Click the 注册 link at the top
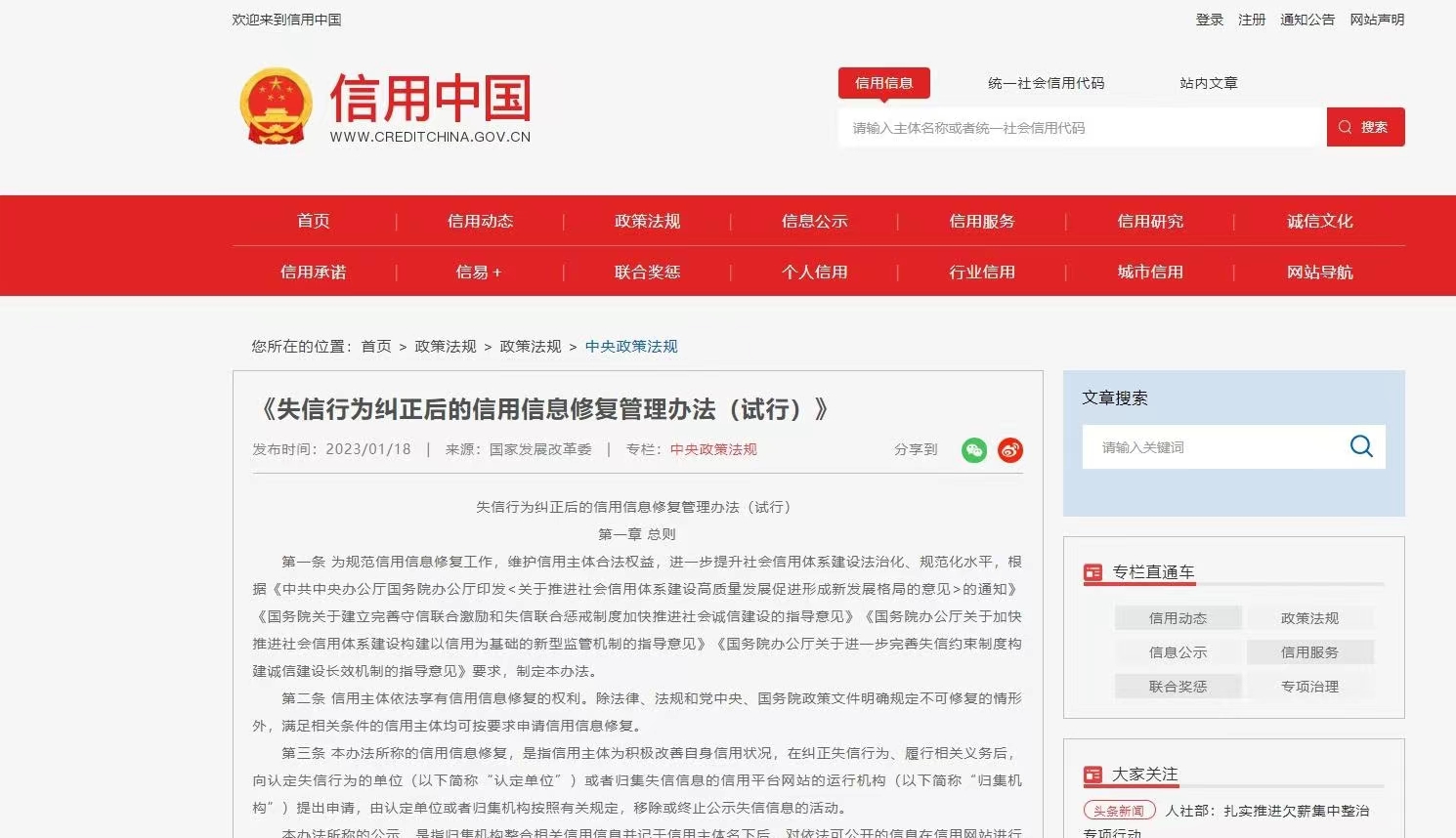1456x838 pixels. [x=1251, y=20]
